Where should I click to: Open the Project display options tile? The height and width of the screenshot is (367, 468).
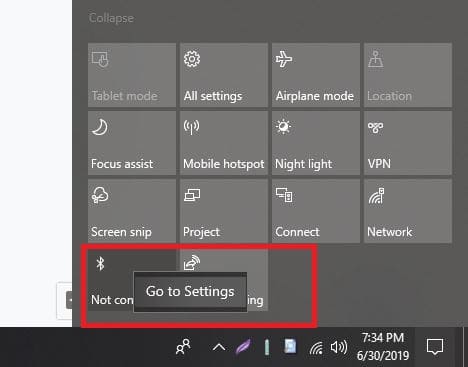(224, 211)
